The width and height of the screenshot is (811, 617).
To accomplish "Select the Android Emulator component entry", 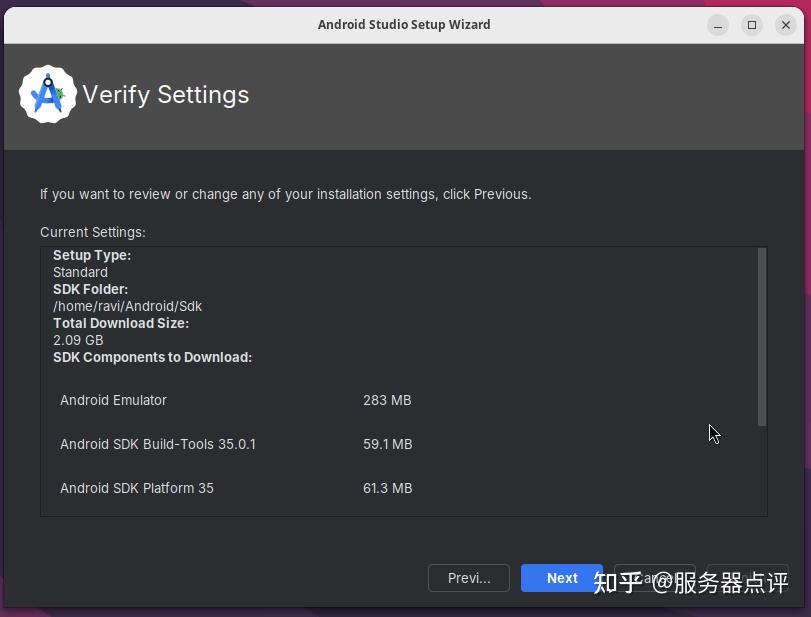I will point(113,400).
